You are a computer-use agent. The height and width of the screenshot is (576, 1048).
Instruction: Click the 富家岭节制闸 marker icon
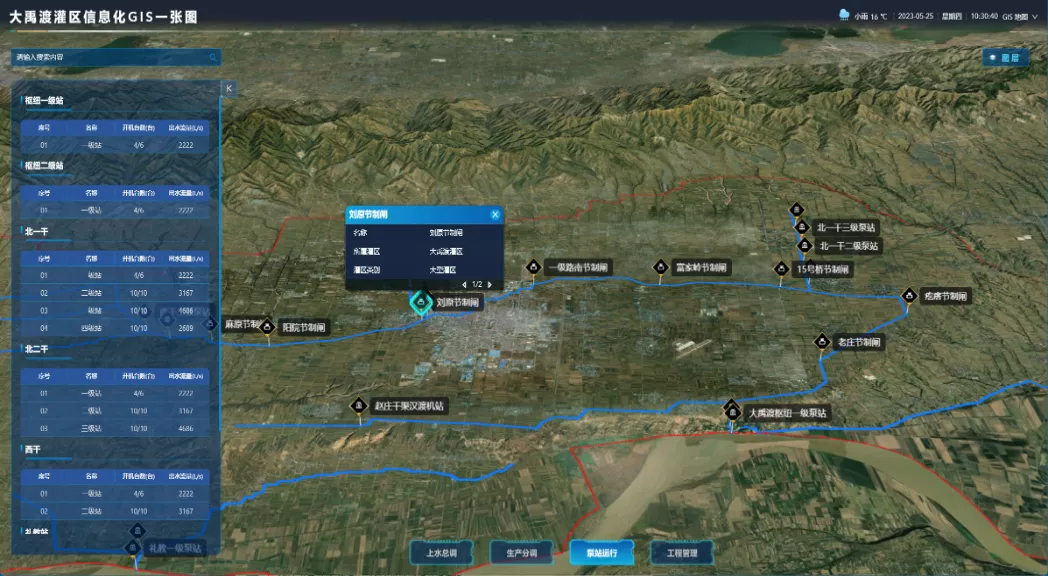(x=660, y=267)
